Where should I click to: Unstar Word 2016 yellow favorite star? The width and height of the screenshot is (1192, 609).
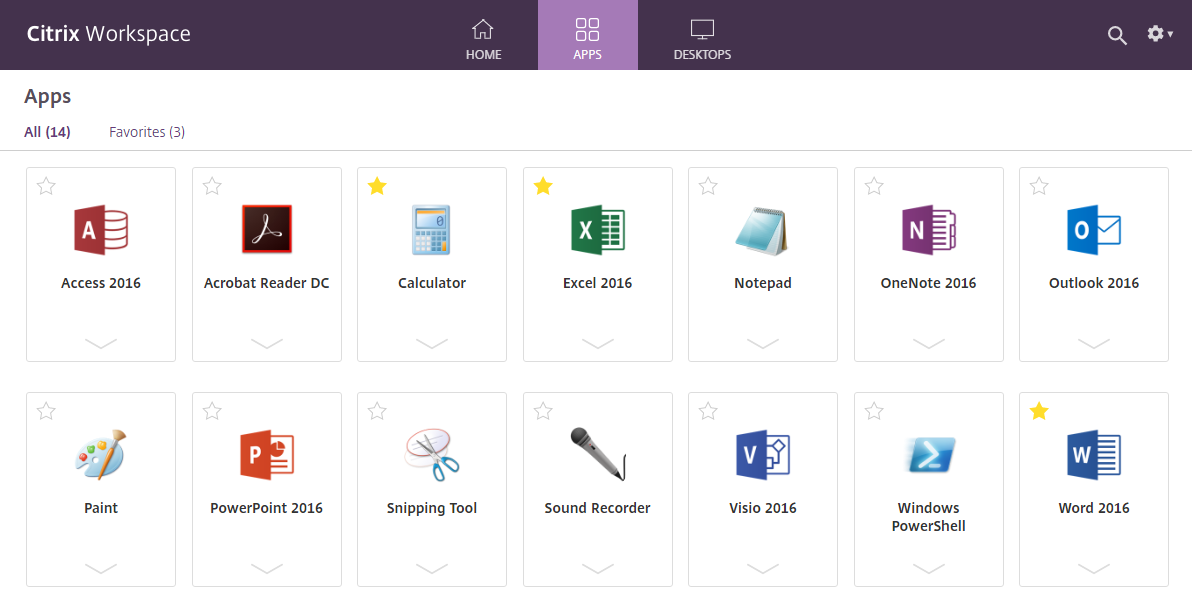point(1039,411)
